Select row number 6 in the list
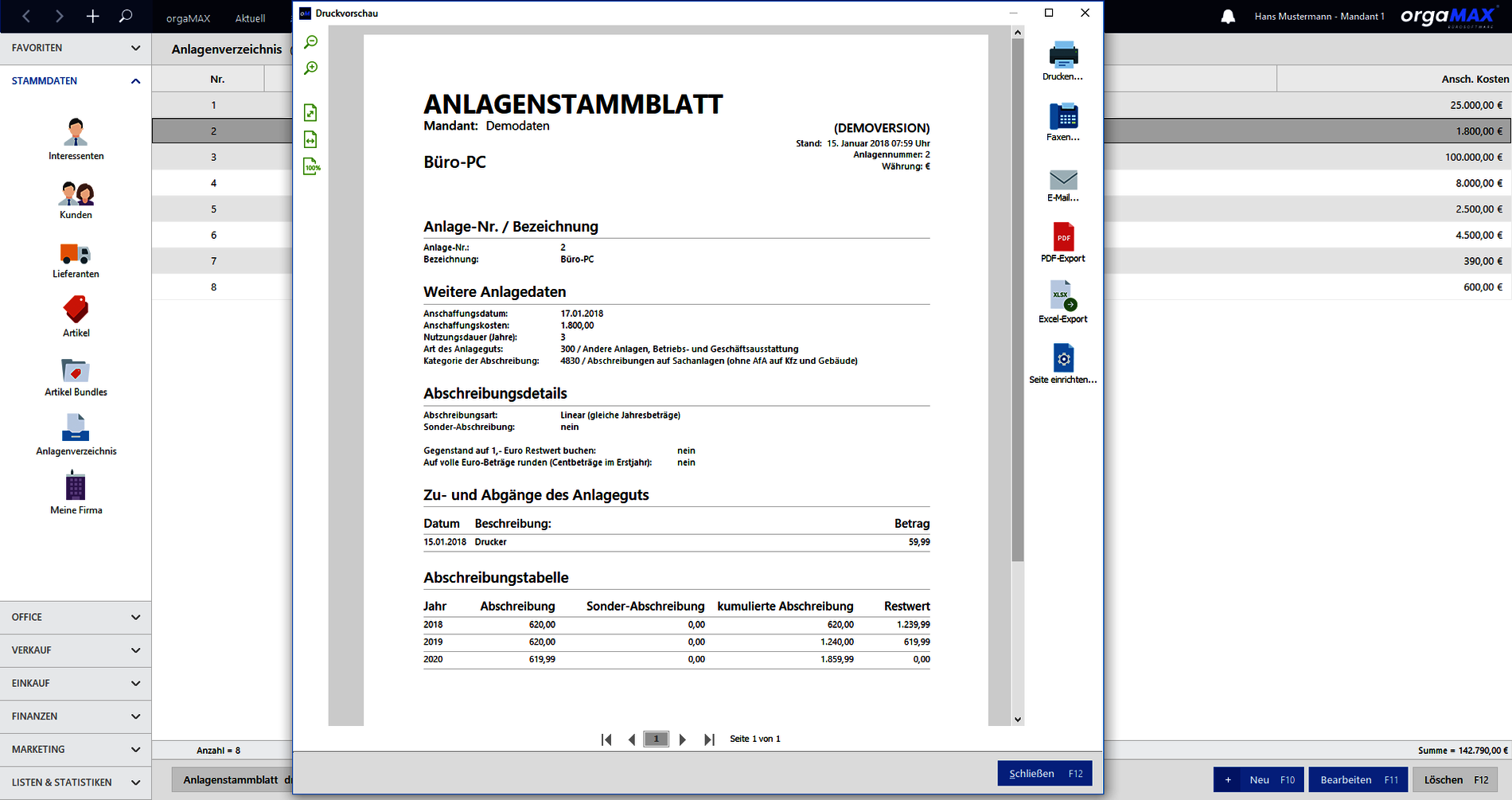 [x=213, y=235]
